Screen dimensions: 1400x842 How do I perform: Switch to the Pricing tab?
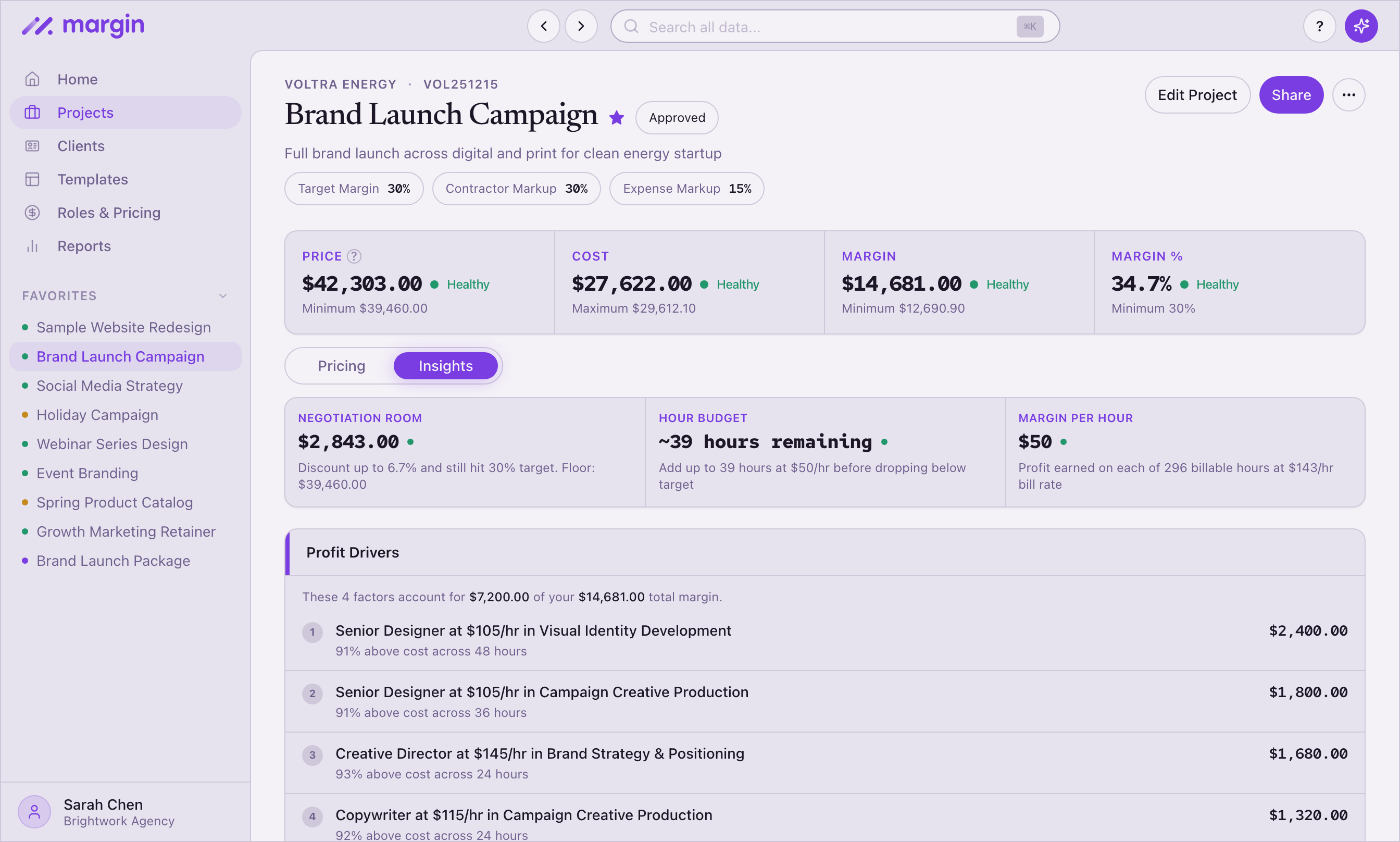(341, 366)
